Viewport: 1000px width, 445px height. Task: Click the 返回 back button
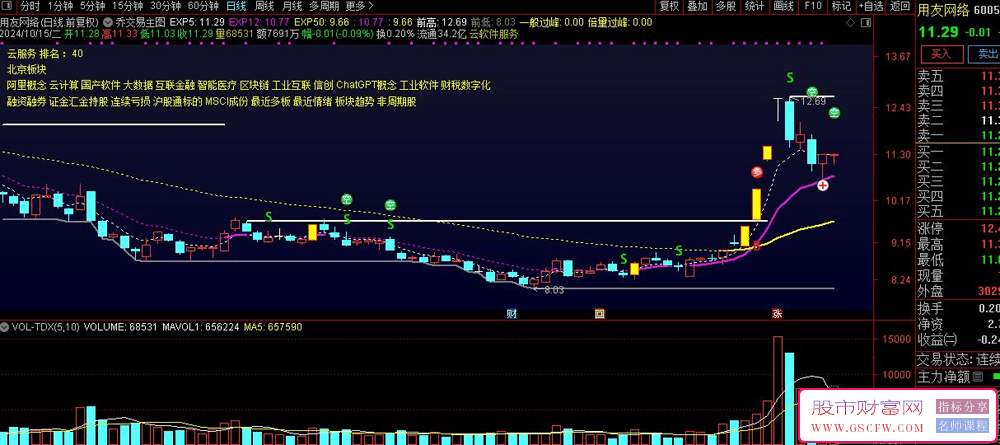[899, 6]
